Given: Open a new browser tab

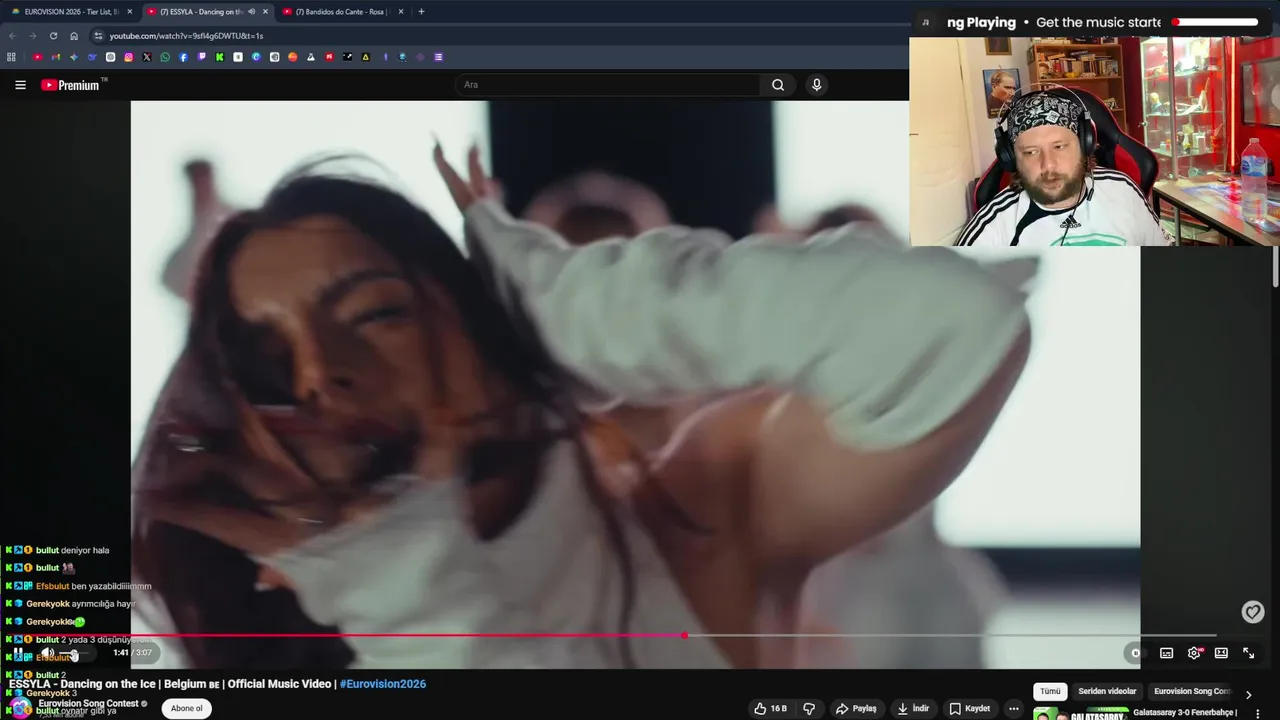Looking at the screenshot, I should coord(421,12).
